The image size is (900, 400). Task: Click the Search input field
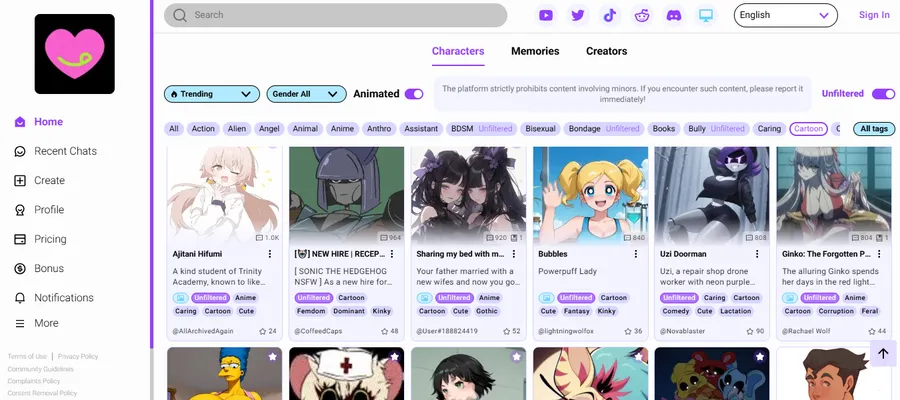(335, 15)
